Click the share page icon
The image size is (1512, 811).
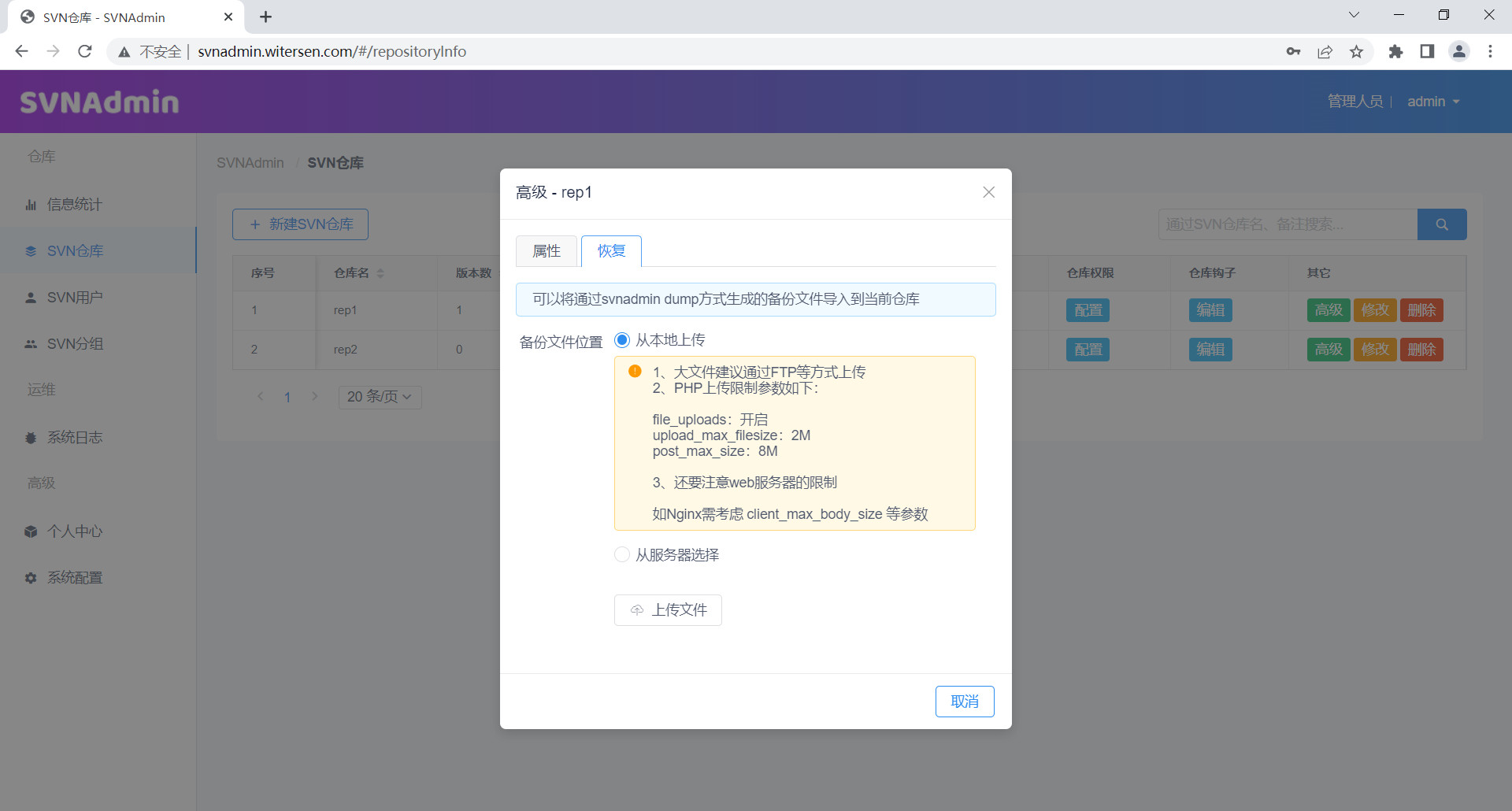(1325, 51)
